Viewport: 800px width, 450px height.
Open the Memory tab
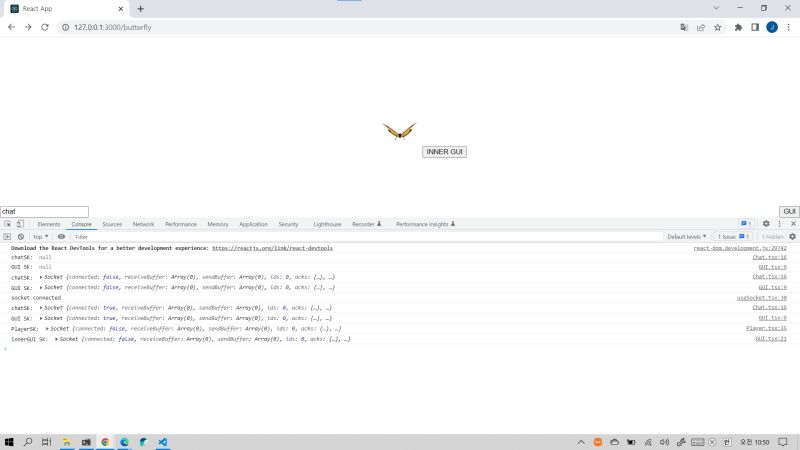click(218, 224)
